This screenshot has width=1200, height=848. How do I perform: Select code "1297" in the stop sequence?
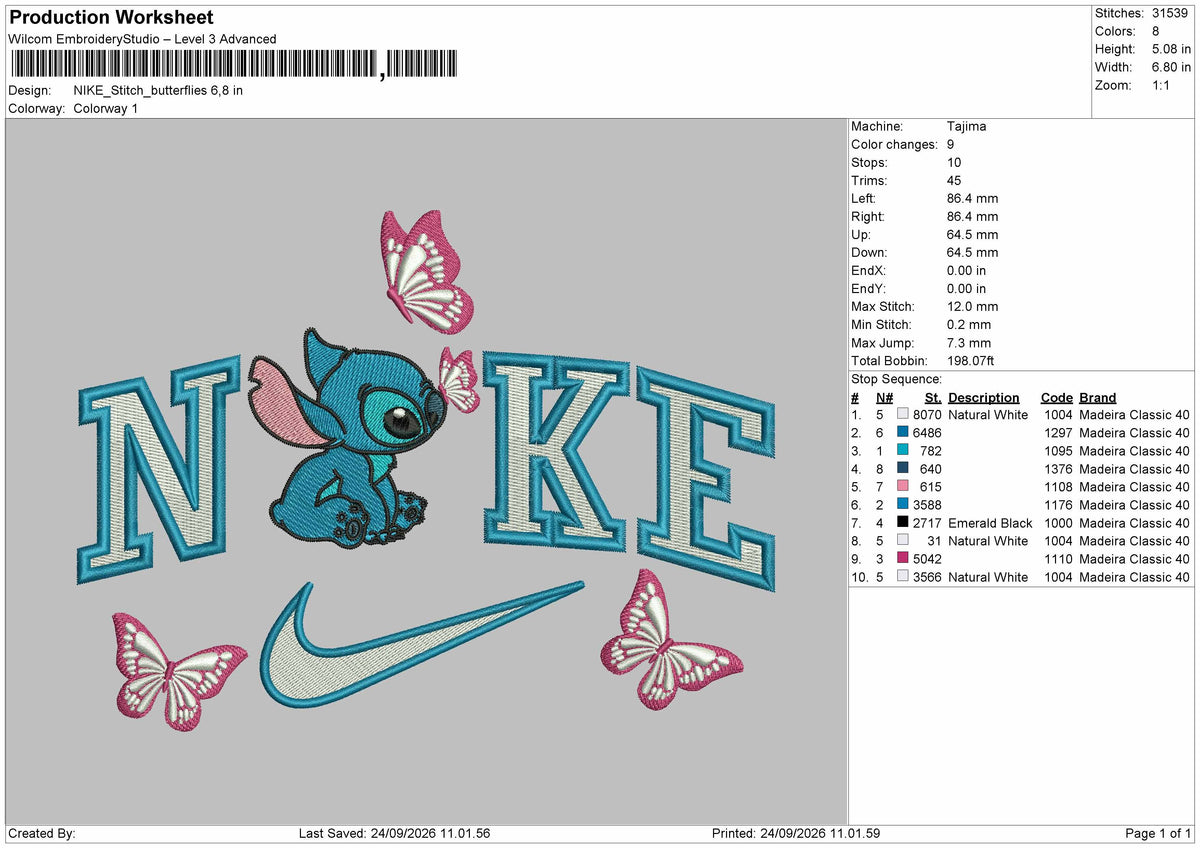pyautogui.click(x=1058, y=433)
